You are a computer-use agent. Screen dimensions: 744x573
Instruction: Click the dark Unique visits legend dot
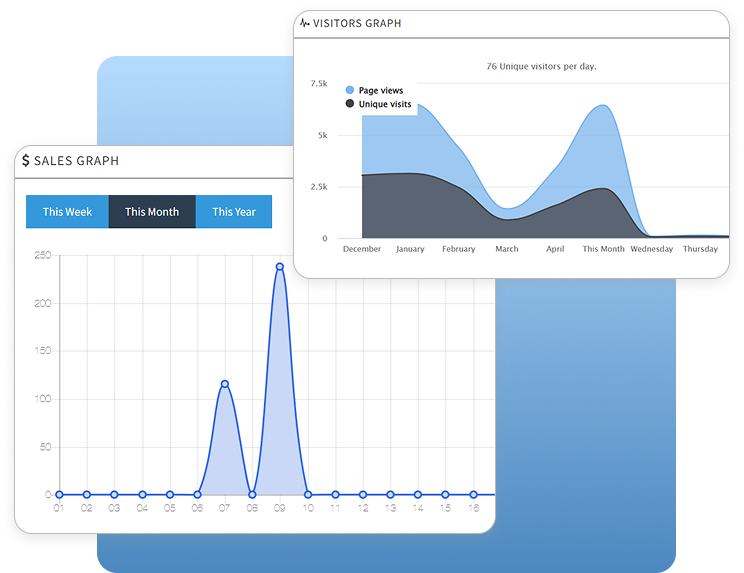click(350, 104)
